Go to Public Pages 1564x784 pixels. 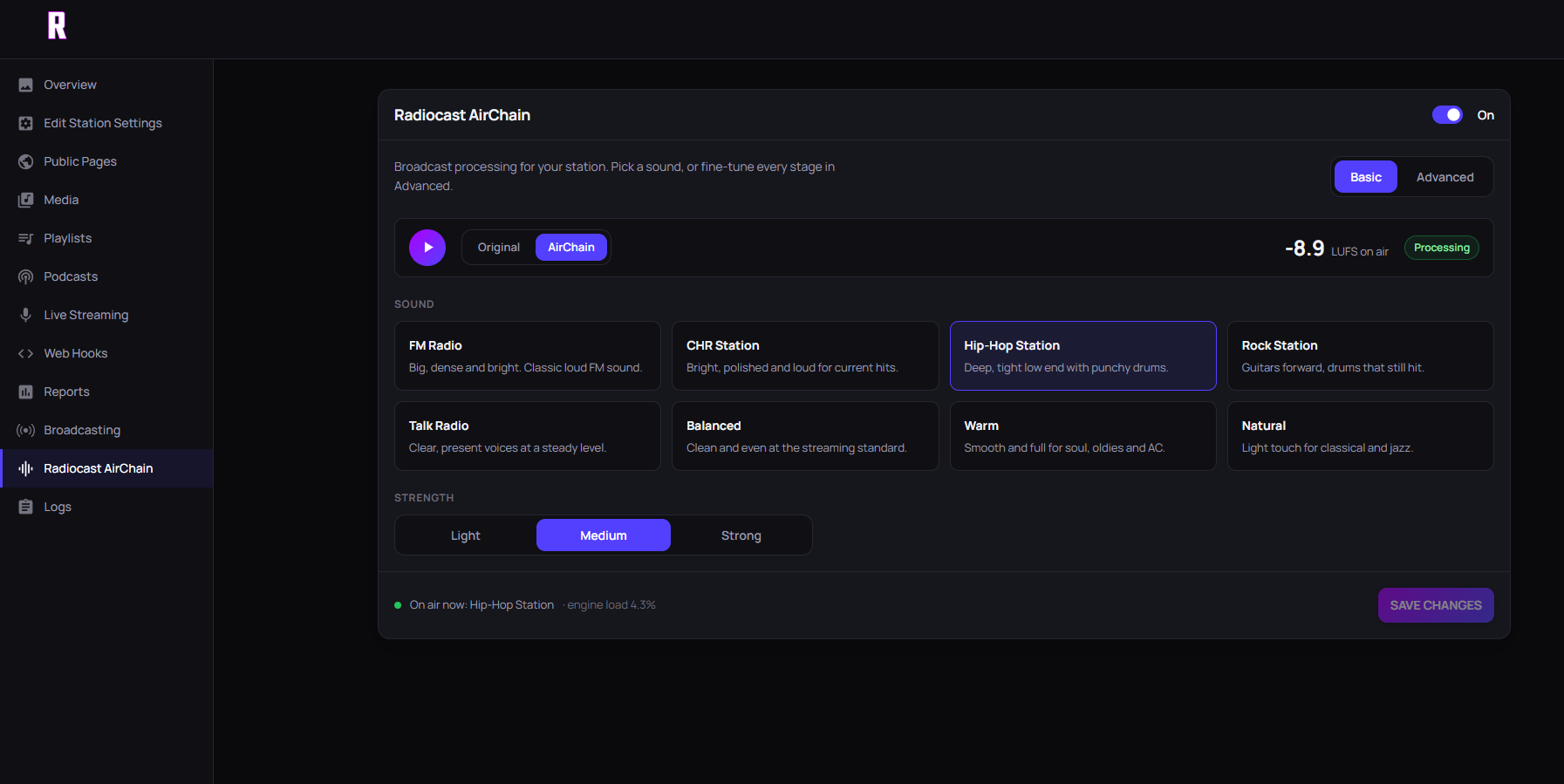106,161
